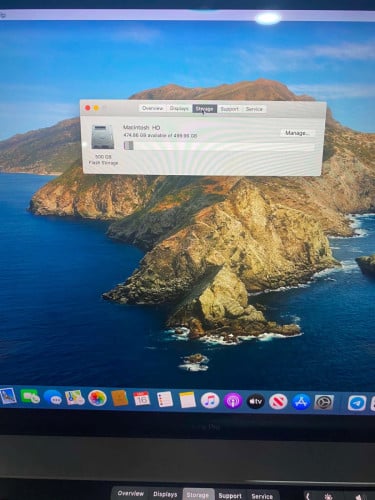Screen dimensions: 375x500
Task: Click the Manage... button
Action: pyautogui.click(x=297, y=133)
